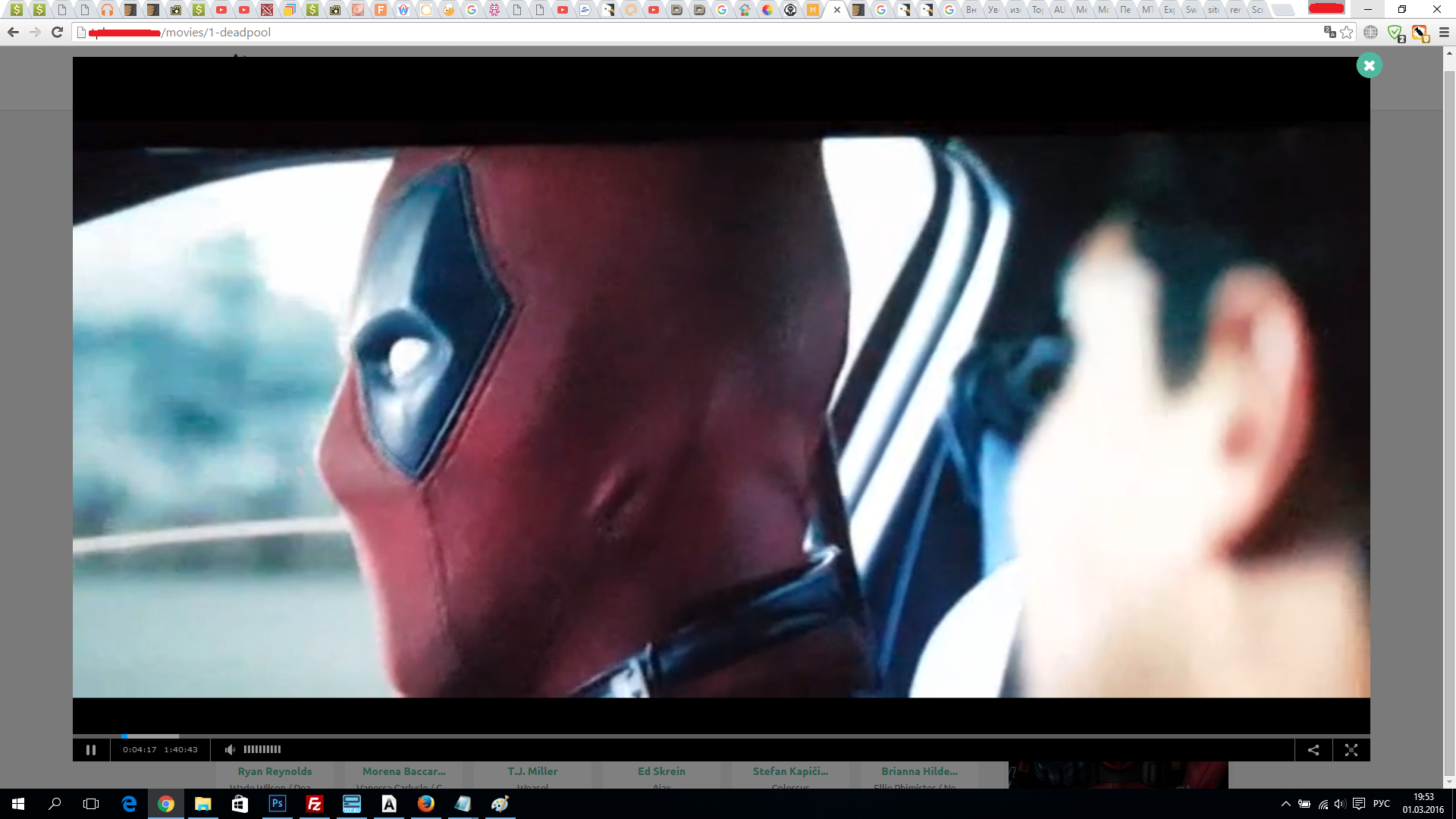Open the Adguard shield extension
This screenshot has height=819, width=1456.
point(1395,33)
